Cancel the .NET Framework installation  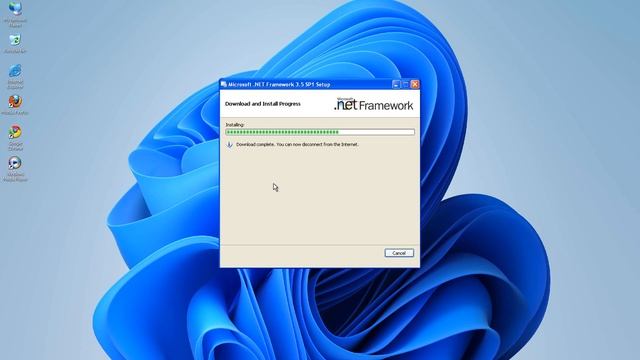click(x=399, y=253)
